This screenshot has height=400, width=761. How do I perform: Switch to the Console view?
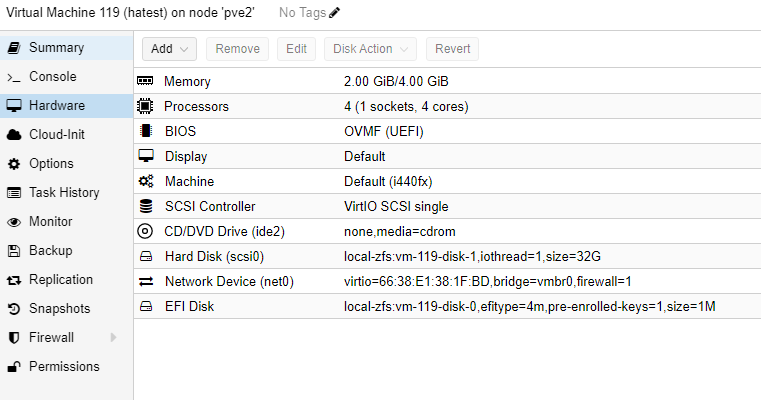(66, 77)
